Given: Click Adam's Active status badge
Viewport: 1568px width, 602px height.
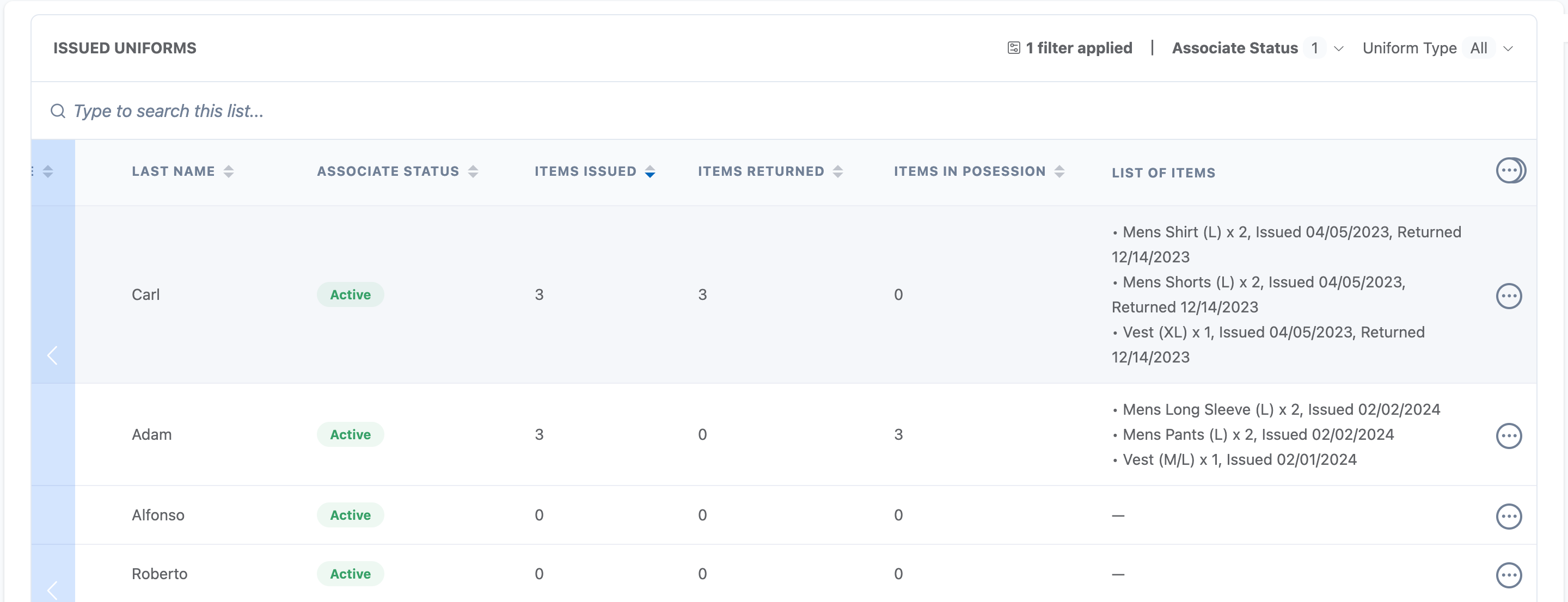Looking at the screenshot, I should 350,434.
